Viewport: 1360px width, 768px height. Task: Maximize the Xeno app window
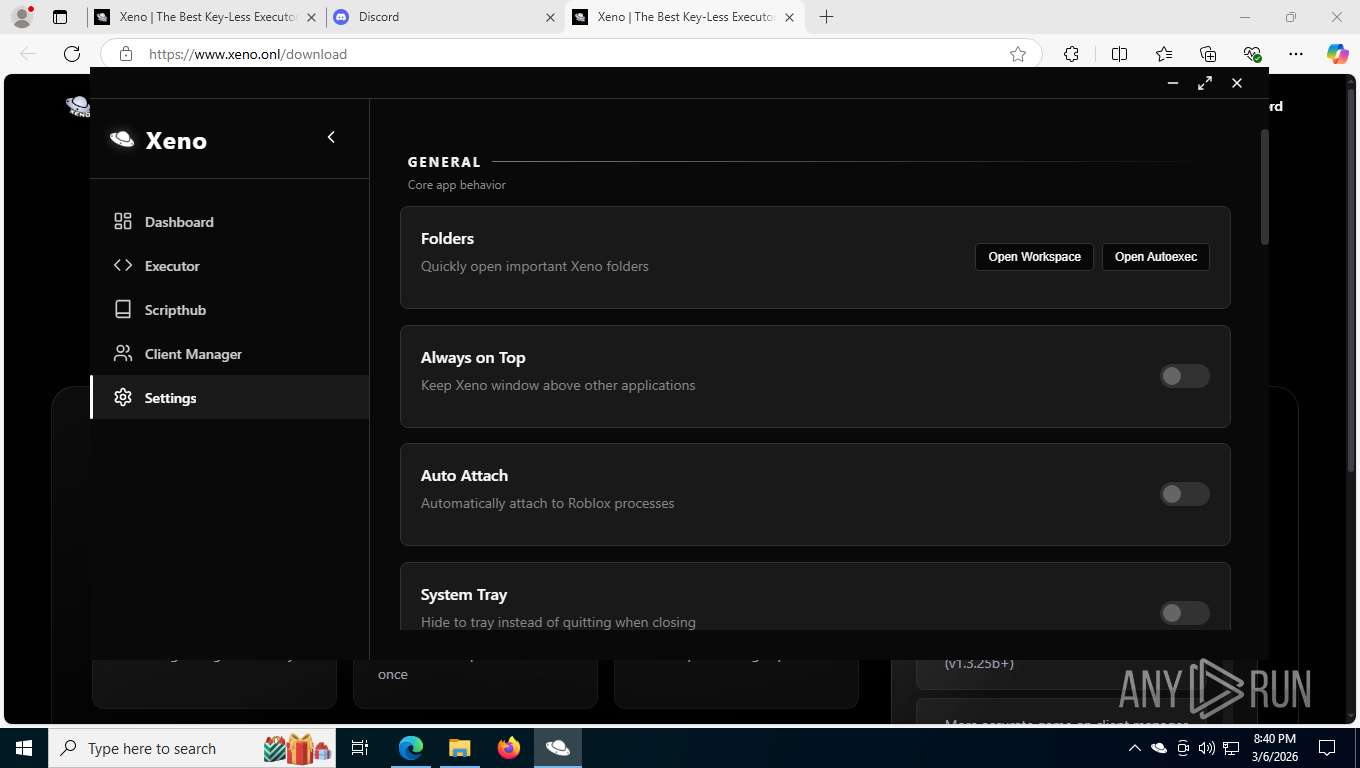point(1205,84)
